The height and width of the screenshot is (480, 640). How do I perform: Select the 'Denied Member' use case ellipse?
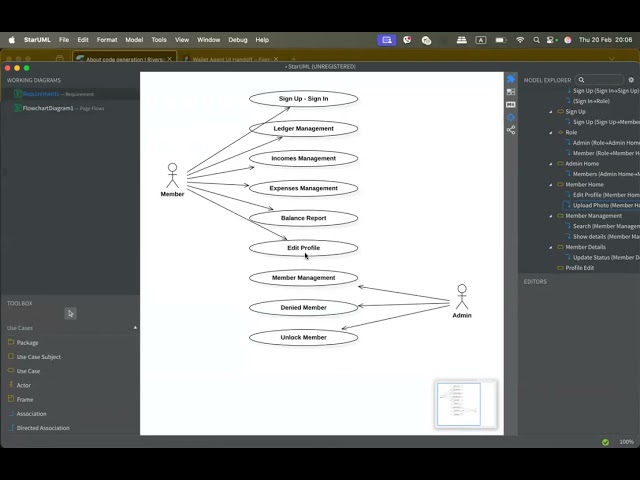pyautogui.click(x=303, y=307)
